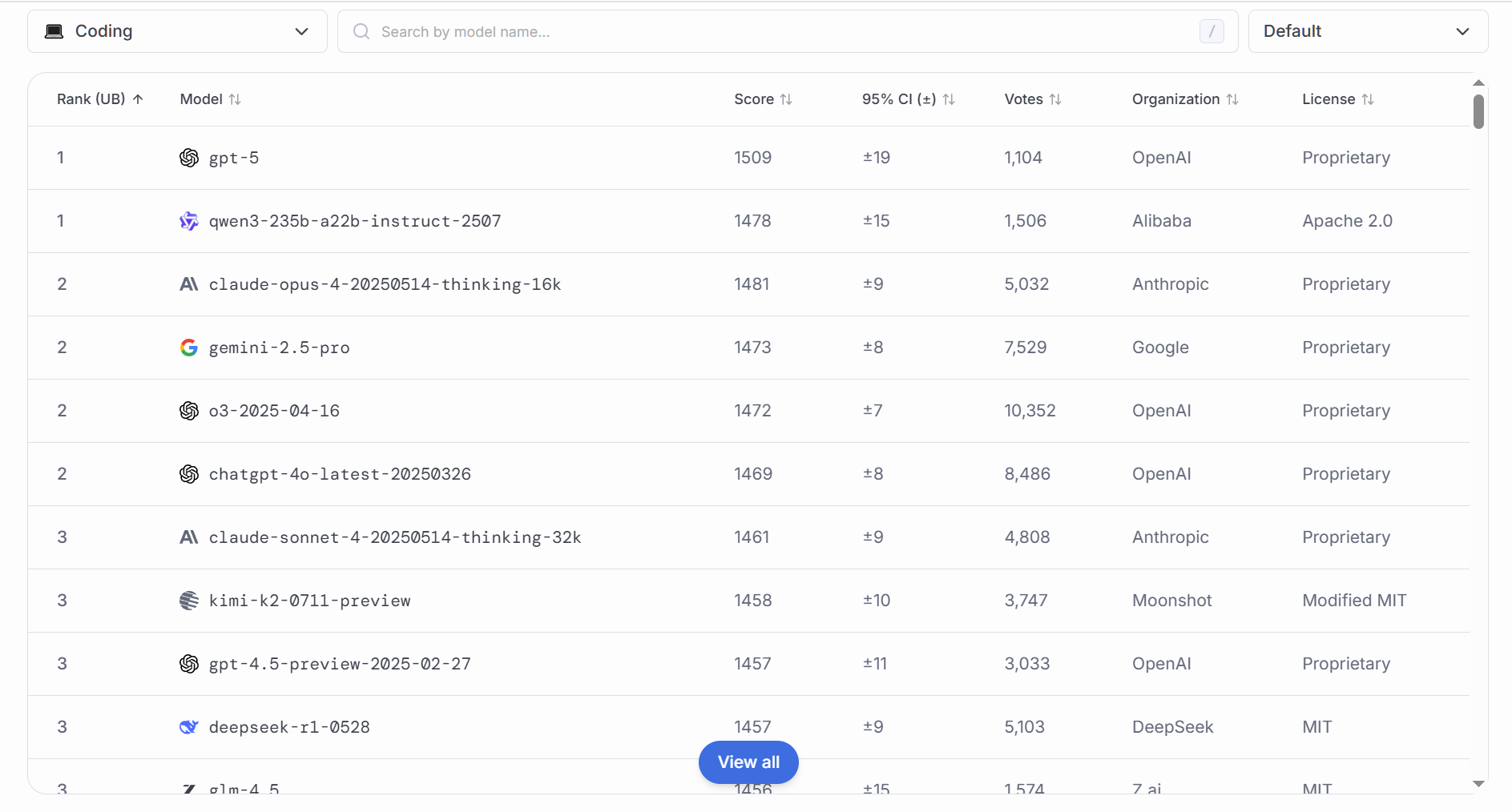Click sort arrows next to Votes header
The width and height of the screenshot is (1512, 812).
[x=1055, y=99]
